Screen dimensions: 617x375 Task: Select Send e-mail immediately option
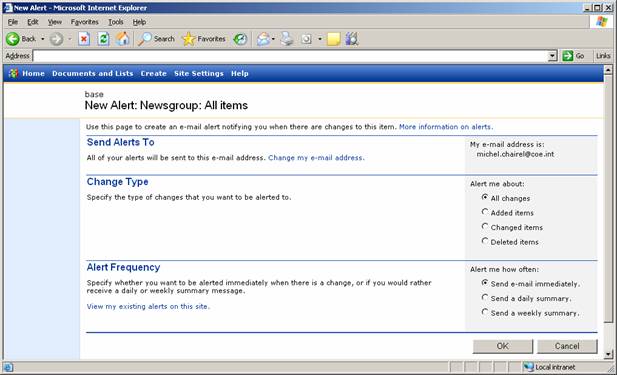(x=485, y=283)
